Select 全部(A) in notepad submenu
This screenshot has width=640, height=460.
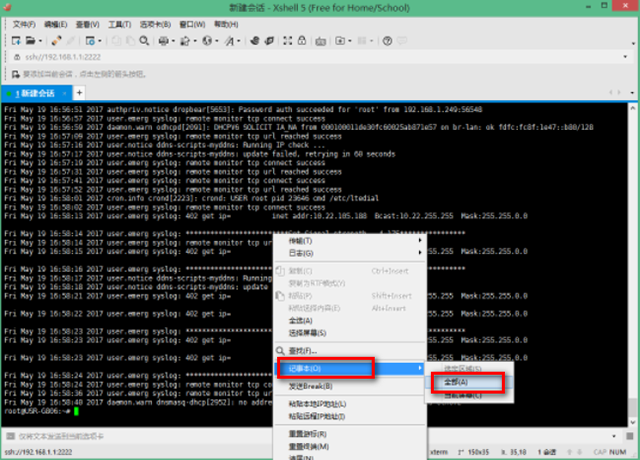(x=456, y=382)
